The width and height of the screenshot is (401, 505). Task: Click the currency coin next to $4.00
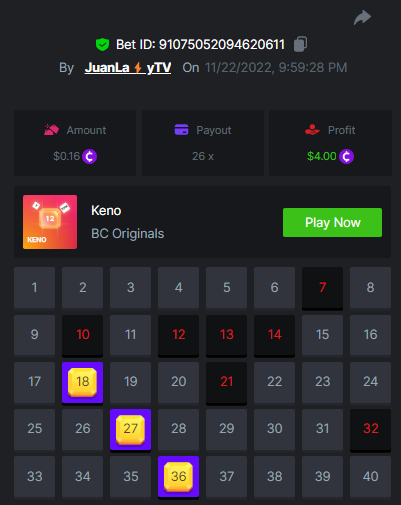346,156
